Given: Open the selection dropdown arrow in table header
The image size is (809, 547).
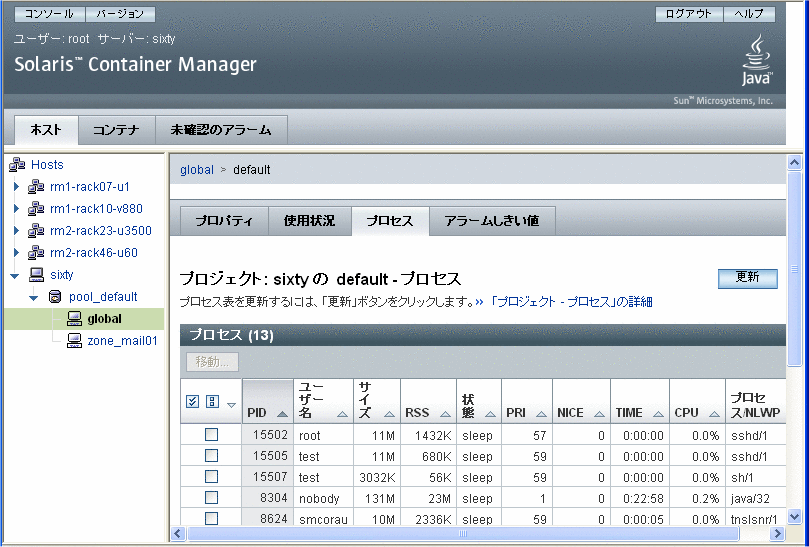Looking at the screenshot, I should pyautogui.click(x=232, y=405).
